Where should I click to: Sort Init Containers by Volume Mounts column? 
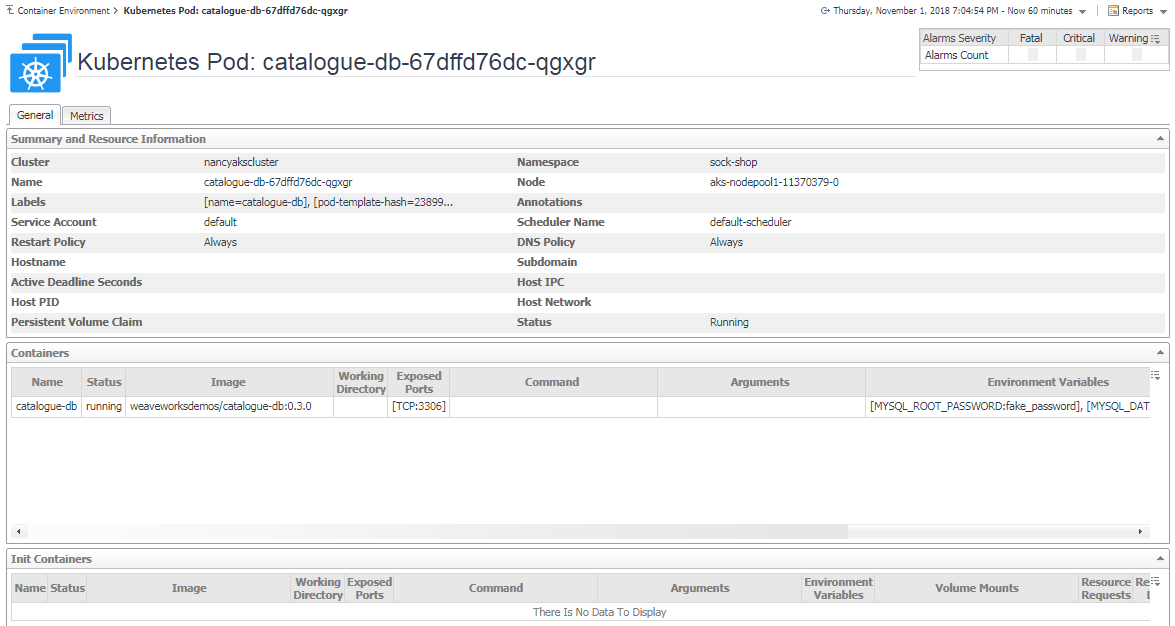[x=976, y=588]
